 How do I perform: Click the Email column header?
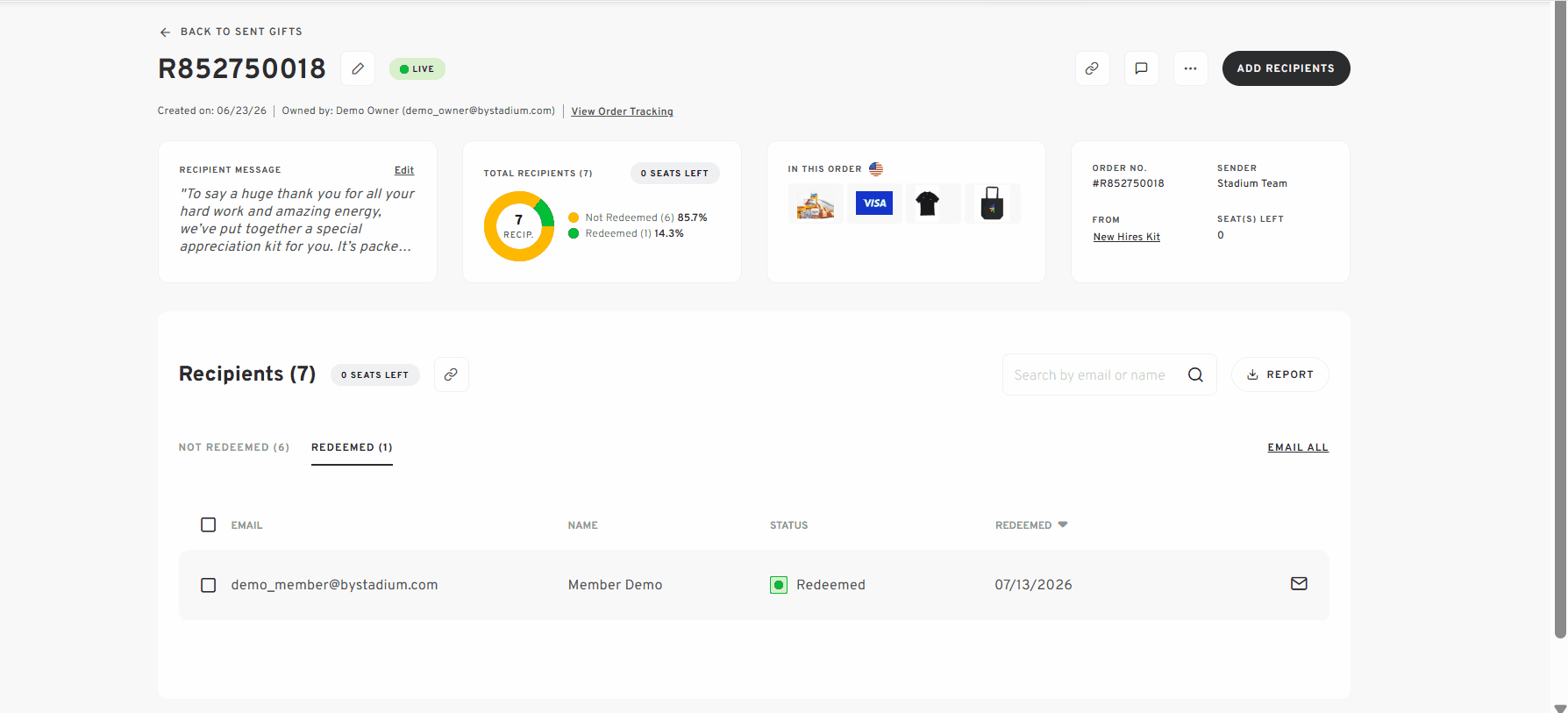pos(246,525)
